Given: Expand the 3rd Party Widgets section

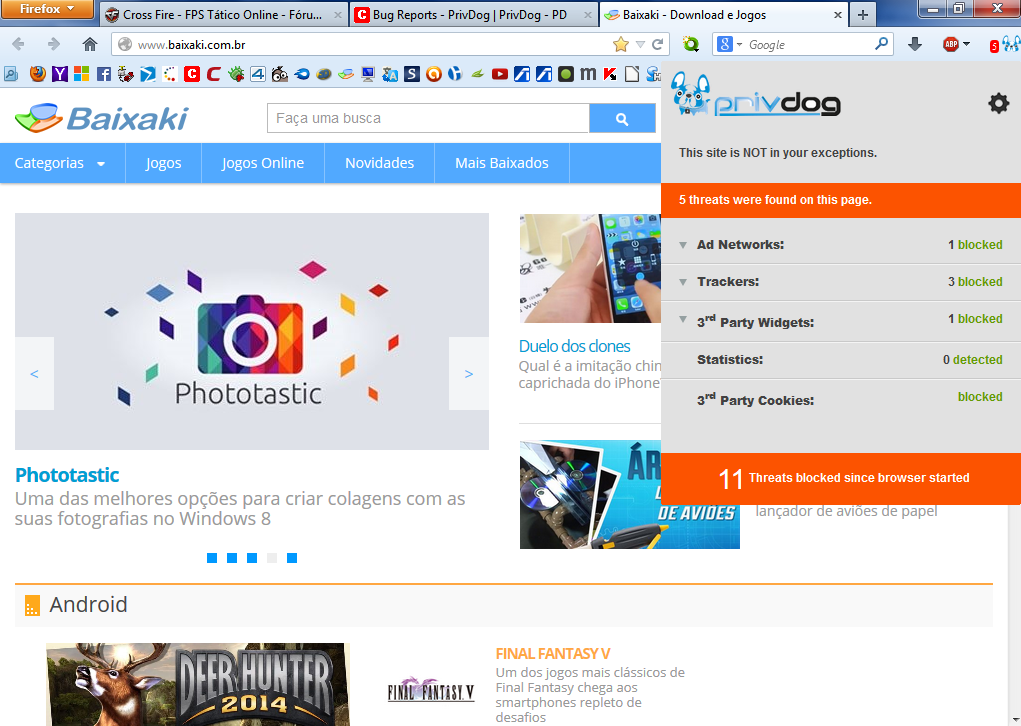Looking at the screenshot, I should click(x=682, y=320).
